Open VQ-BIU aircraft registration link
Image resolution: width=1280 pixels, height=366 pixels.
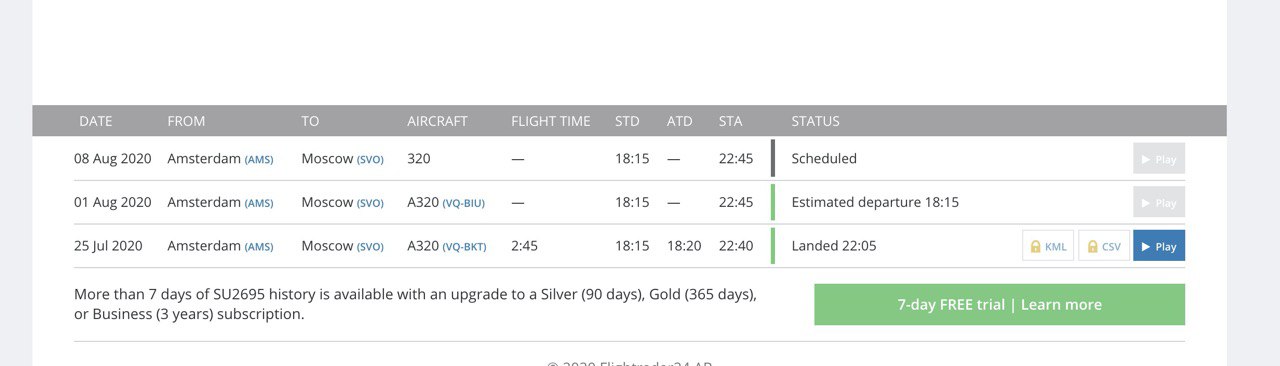464,203
